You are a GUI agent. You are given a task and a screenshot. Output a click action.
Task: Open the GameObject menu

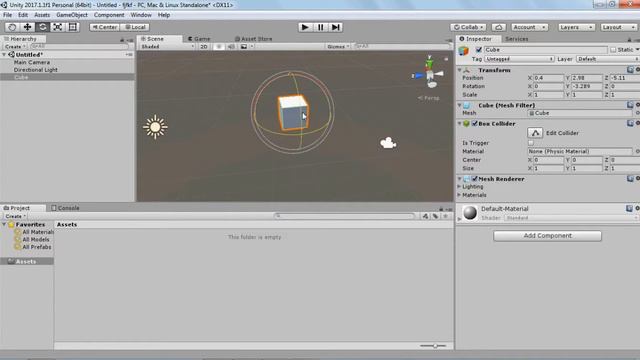tap(72, 15)
